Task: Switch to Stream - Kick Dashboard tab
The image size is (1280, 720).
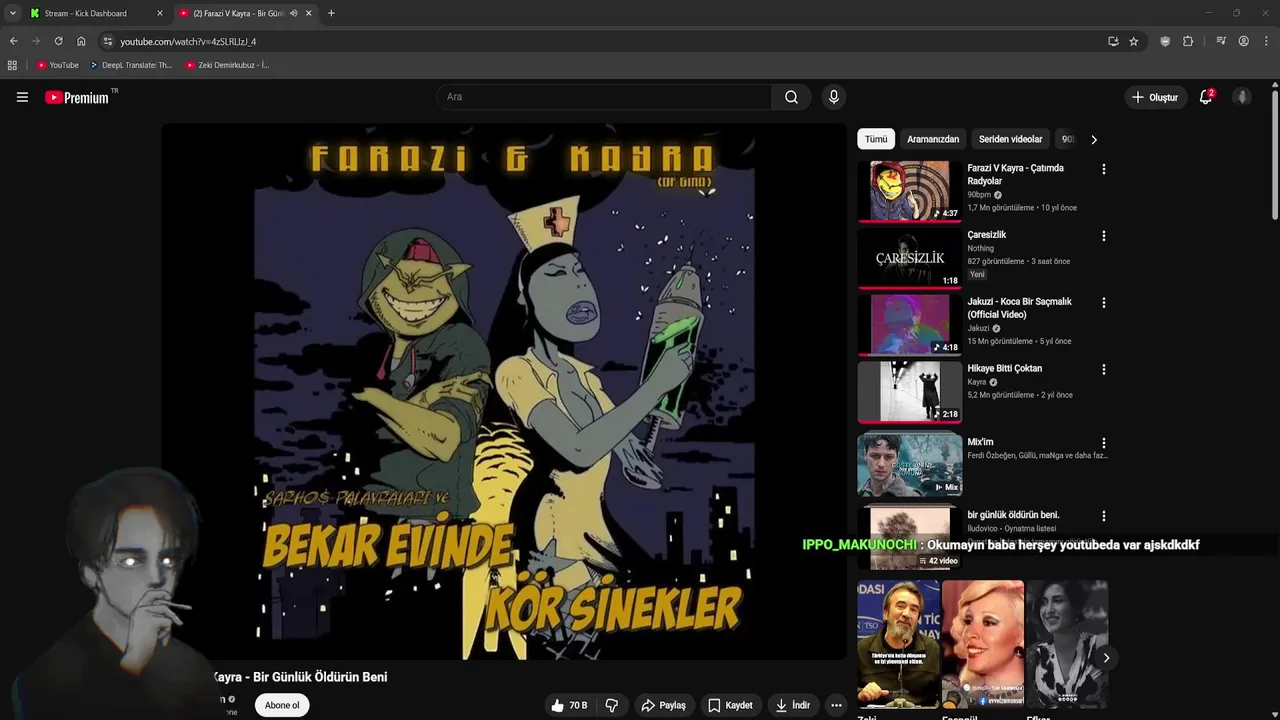Action: (95, 13)
